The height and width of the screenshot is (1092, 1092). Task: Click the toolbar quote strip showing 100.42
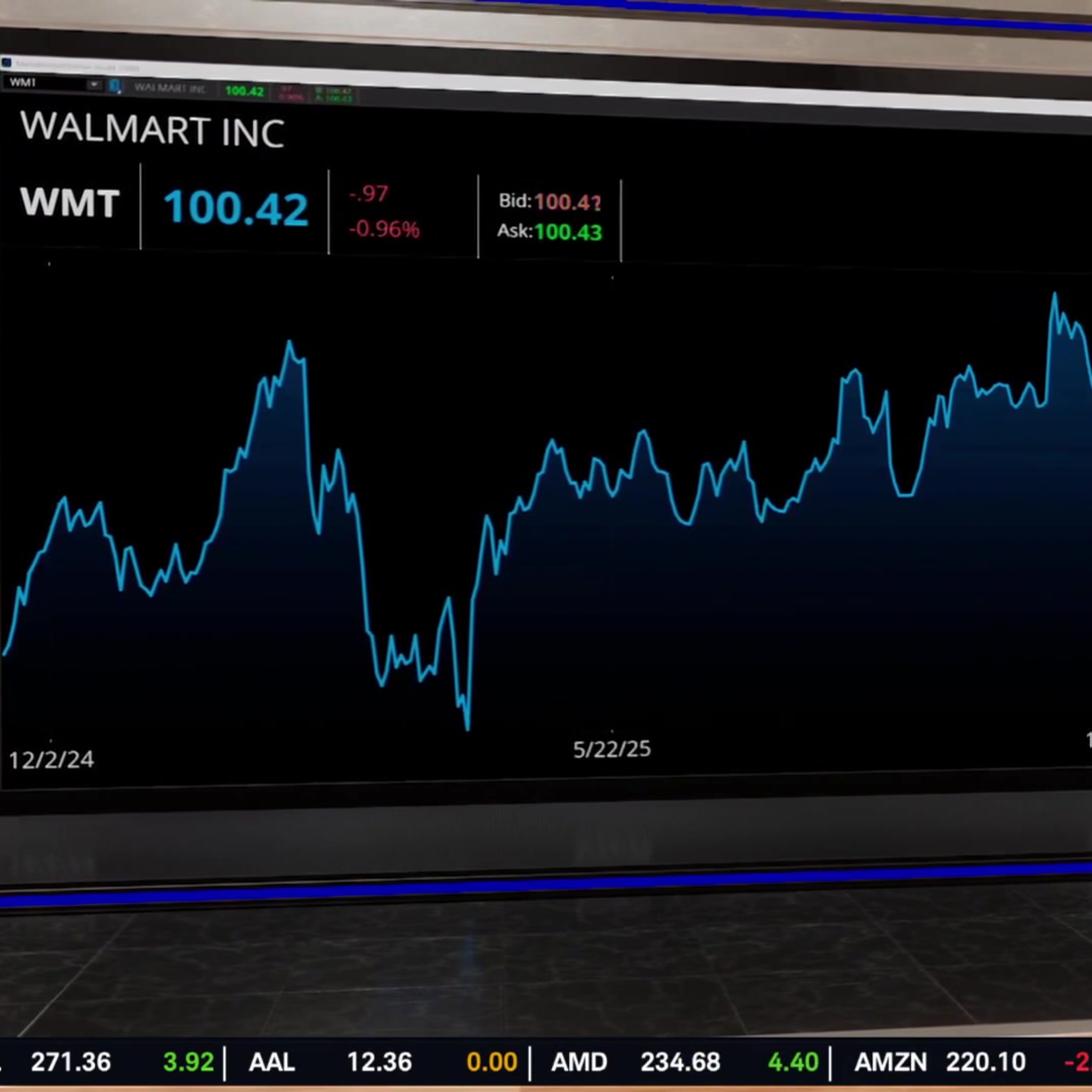coord(244,90)
